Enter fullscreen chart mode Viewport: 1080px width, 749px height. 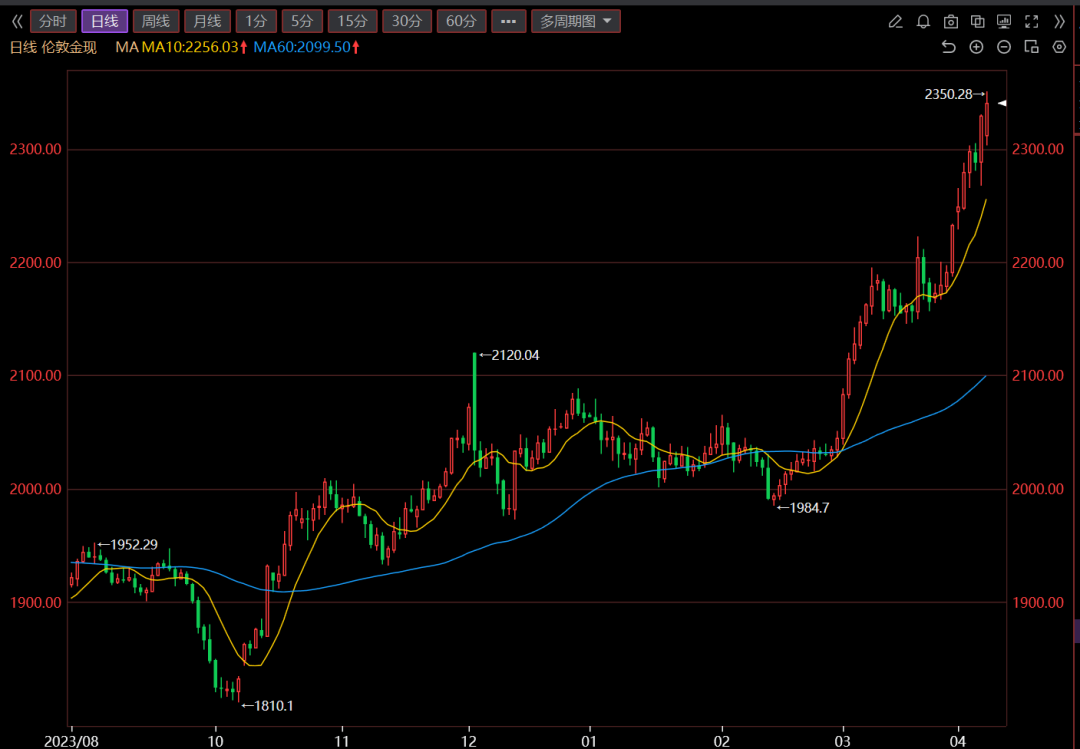coord(1032,21)
